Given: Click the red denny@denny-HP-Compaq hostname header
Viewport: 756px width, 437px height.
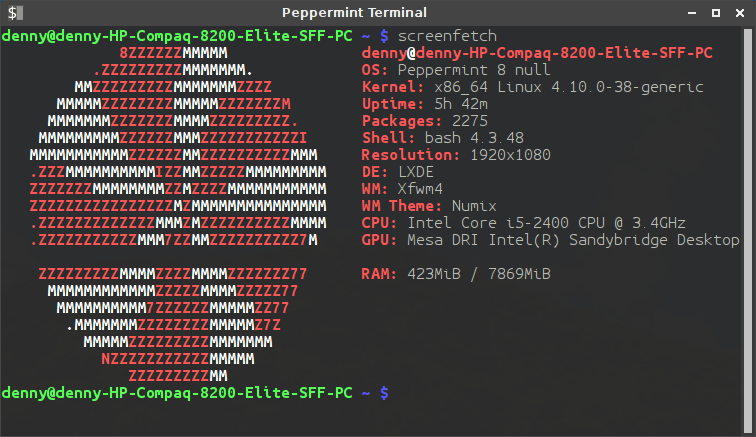Looking at the screenshot, I should (x=537, y=53).
